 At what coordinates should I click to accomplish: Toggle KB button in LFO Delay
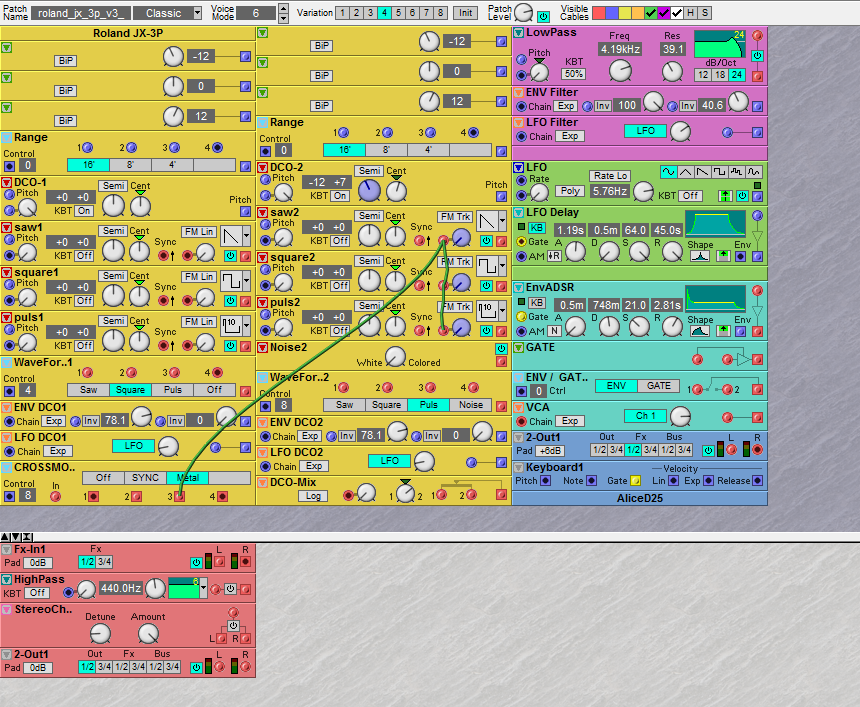click(536, 228)
